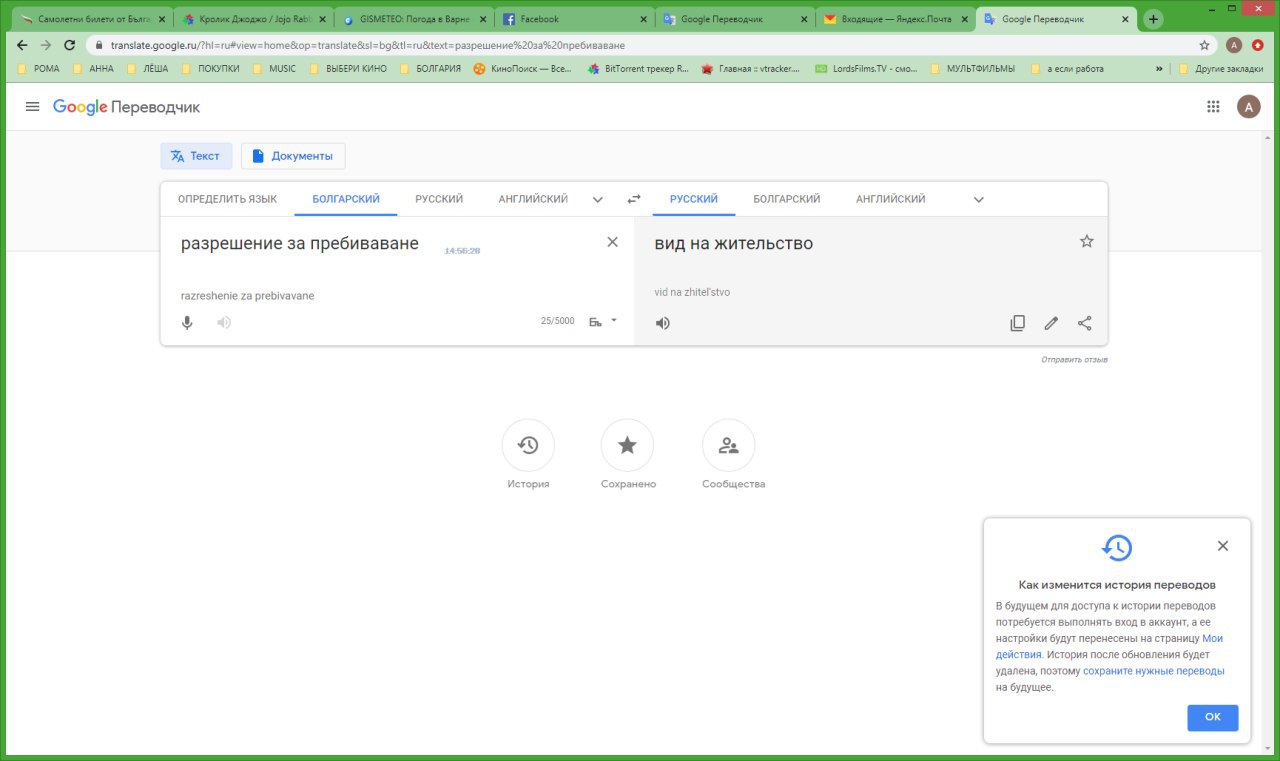1280x761 pixels.
Task: Open BitTorrent трекер bookmark
Action: click(639, 69)
